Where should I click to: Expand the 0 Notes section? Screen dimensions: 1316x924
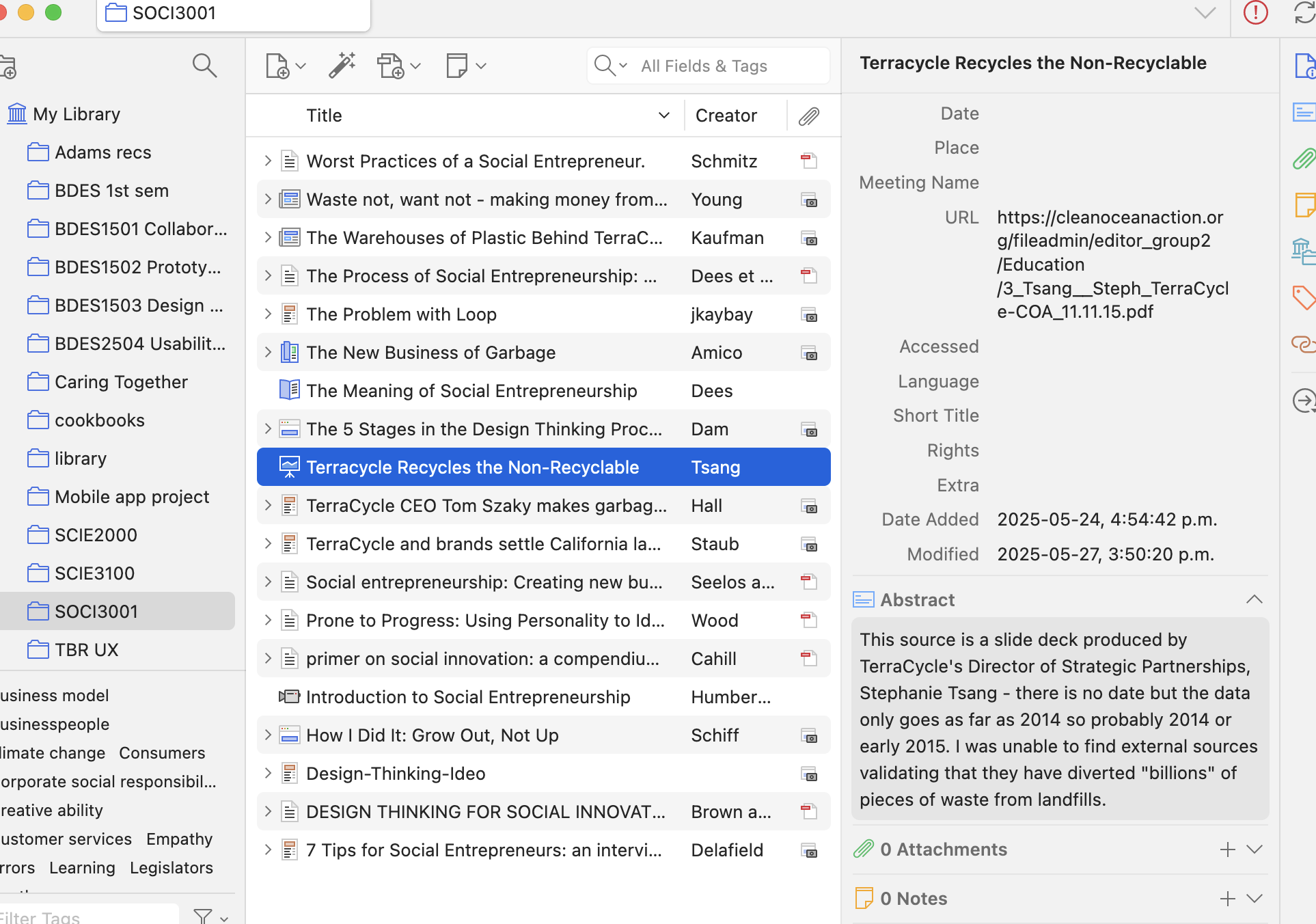(1254, 898)
